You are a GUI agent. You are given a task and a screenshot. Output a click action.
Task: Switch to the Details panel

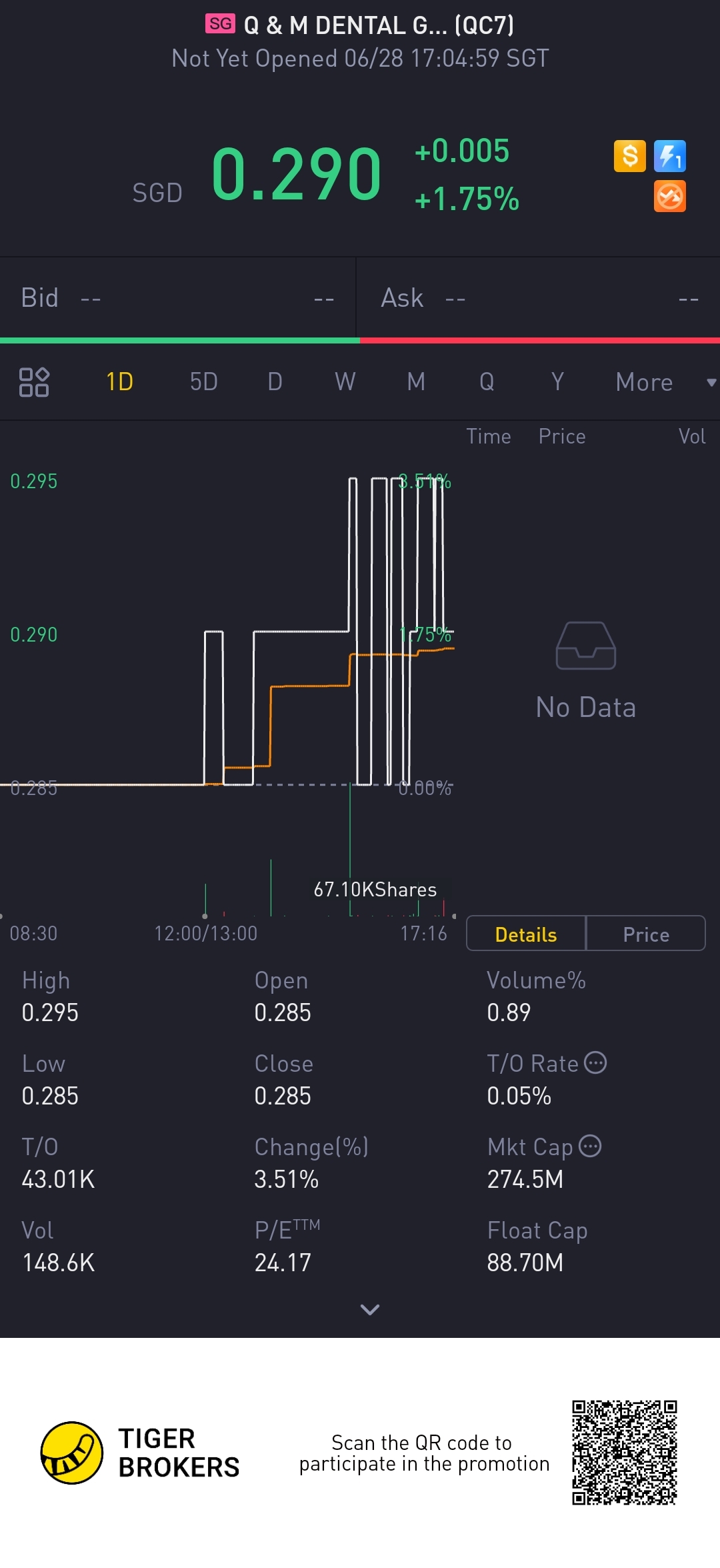point(526,934)
